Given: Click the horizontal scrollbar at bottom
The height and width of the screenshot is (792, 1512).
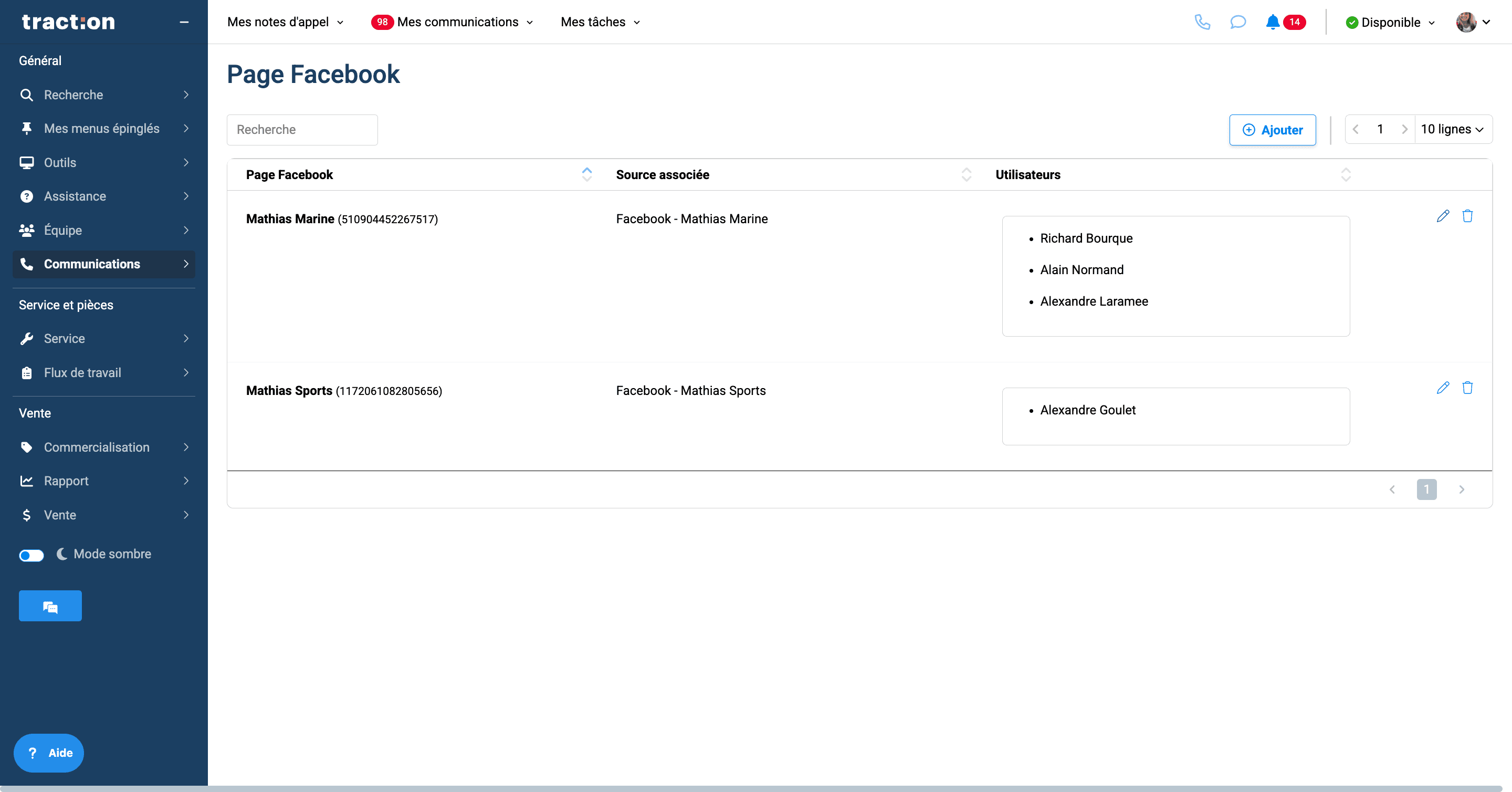Looking at the screenshot, I should click(751, 788).
